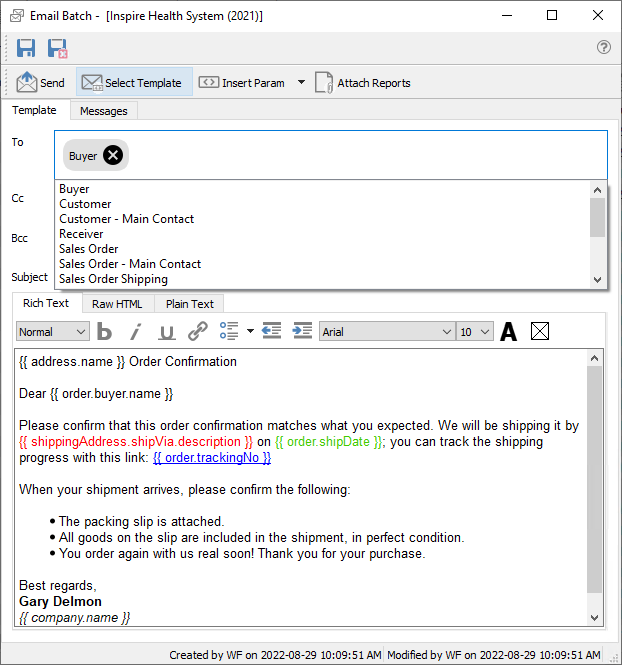The height and width of the screenshot is (665, 622).
Task: Click Attach Reports button
Action: click(x=363, y=83)
